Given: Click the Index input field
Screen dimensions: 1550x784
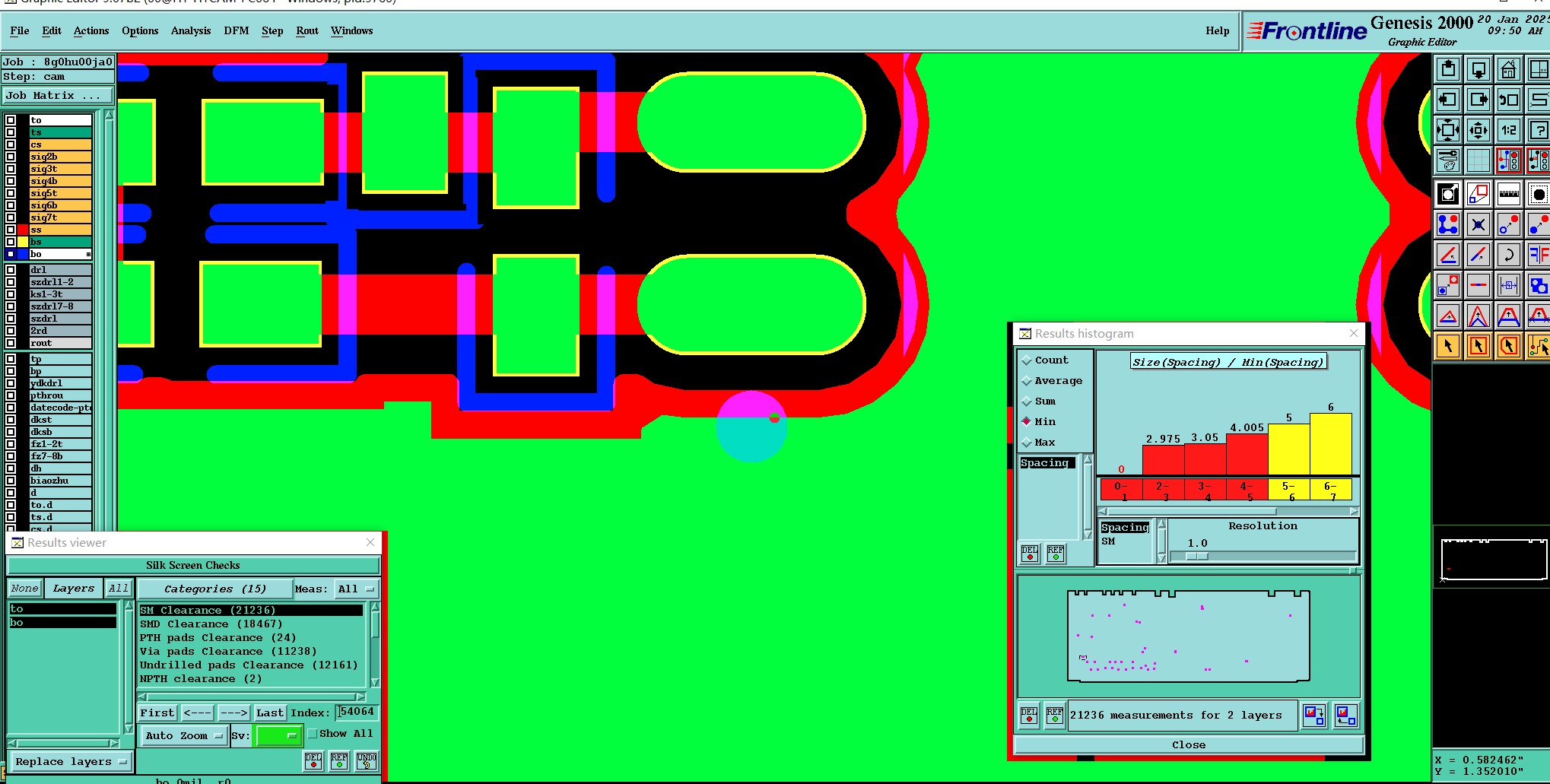Looking at the screenshot, I should click(x=357, y=713).
